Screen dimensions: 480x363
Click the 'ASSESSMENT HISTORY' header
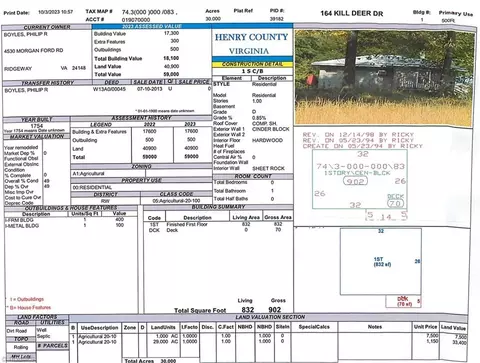pyautogui.click(x=141, y=118)
